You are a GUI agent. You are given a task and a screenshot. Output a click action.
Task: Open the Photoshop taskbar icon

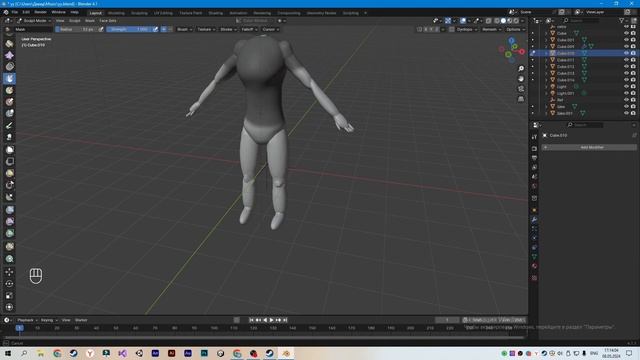[204, 353]
